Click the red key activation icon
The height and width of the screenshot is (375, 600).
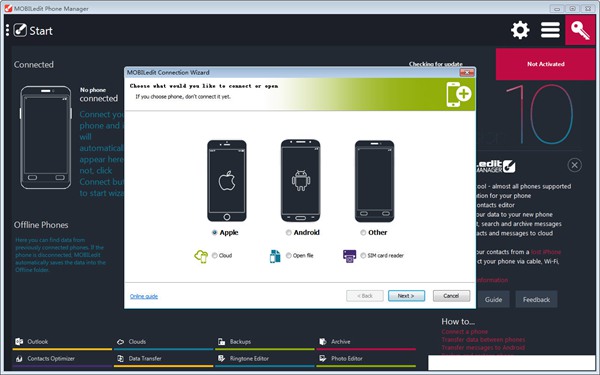pos(580,30)
